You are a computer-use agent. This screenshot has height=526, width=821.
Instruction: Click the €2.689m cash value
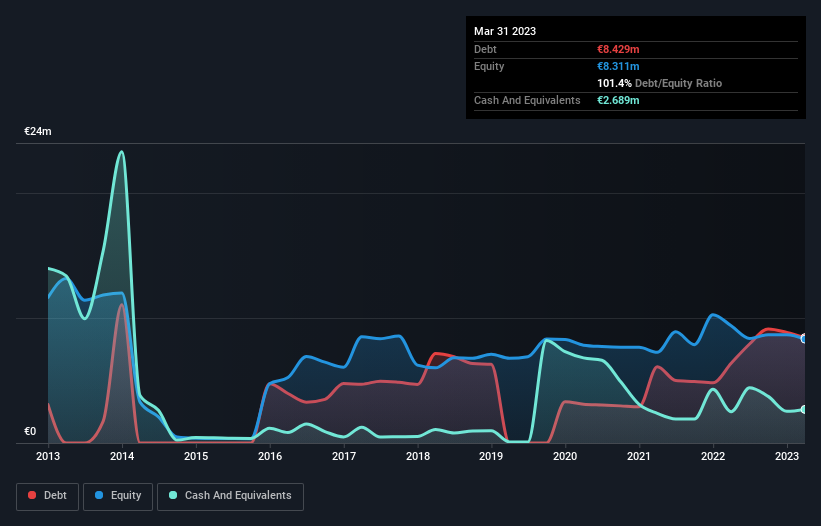click(618, 100)
